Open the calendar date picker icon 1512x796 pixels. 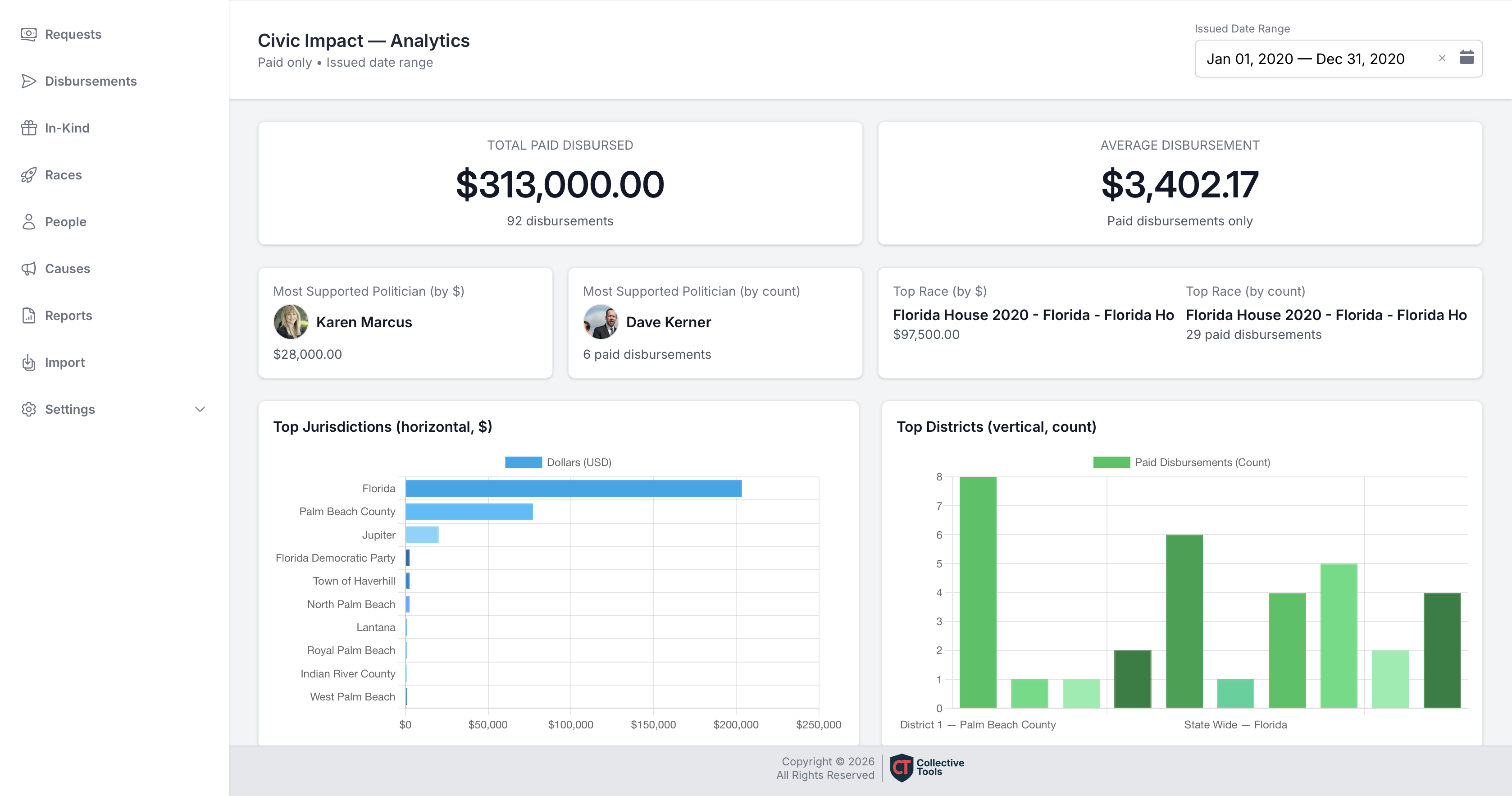1466,58
